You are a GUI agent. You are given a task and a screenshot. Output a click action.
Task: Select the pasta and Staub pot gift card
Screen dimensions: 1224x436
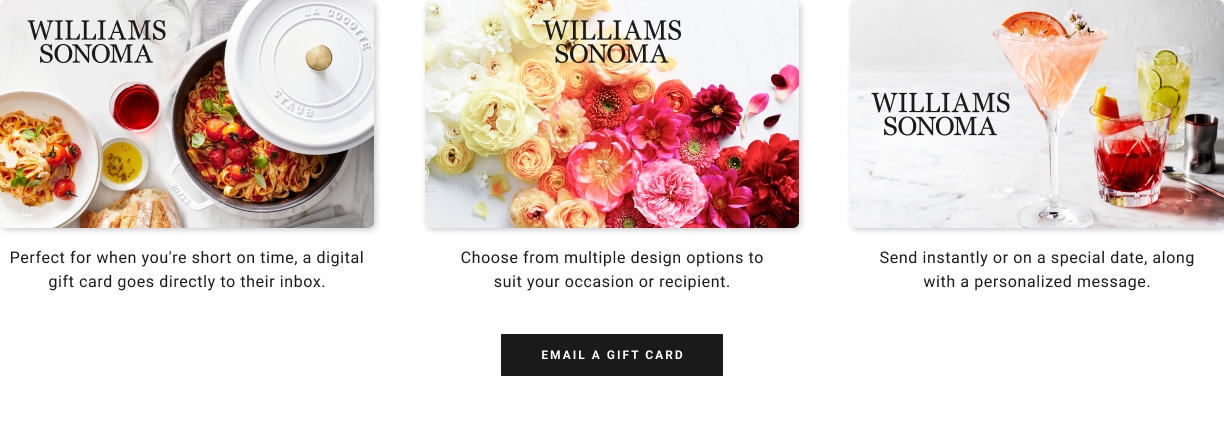pyautogui.click(x=187, y=114)
